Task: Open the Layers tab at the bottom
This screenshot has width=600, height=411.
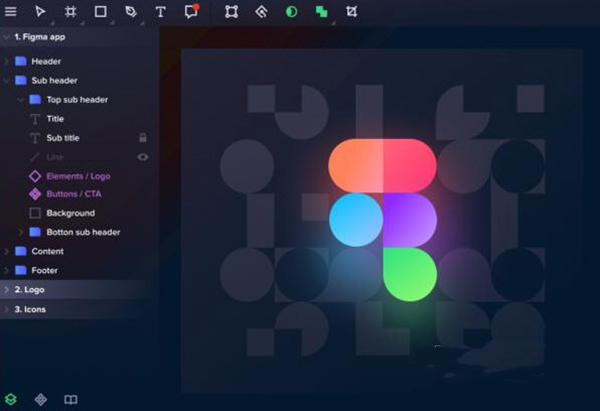Action: pos(11,399)
